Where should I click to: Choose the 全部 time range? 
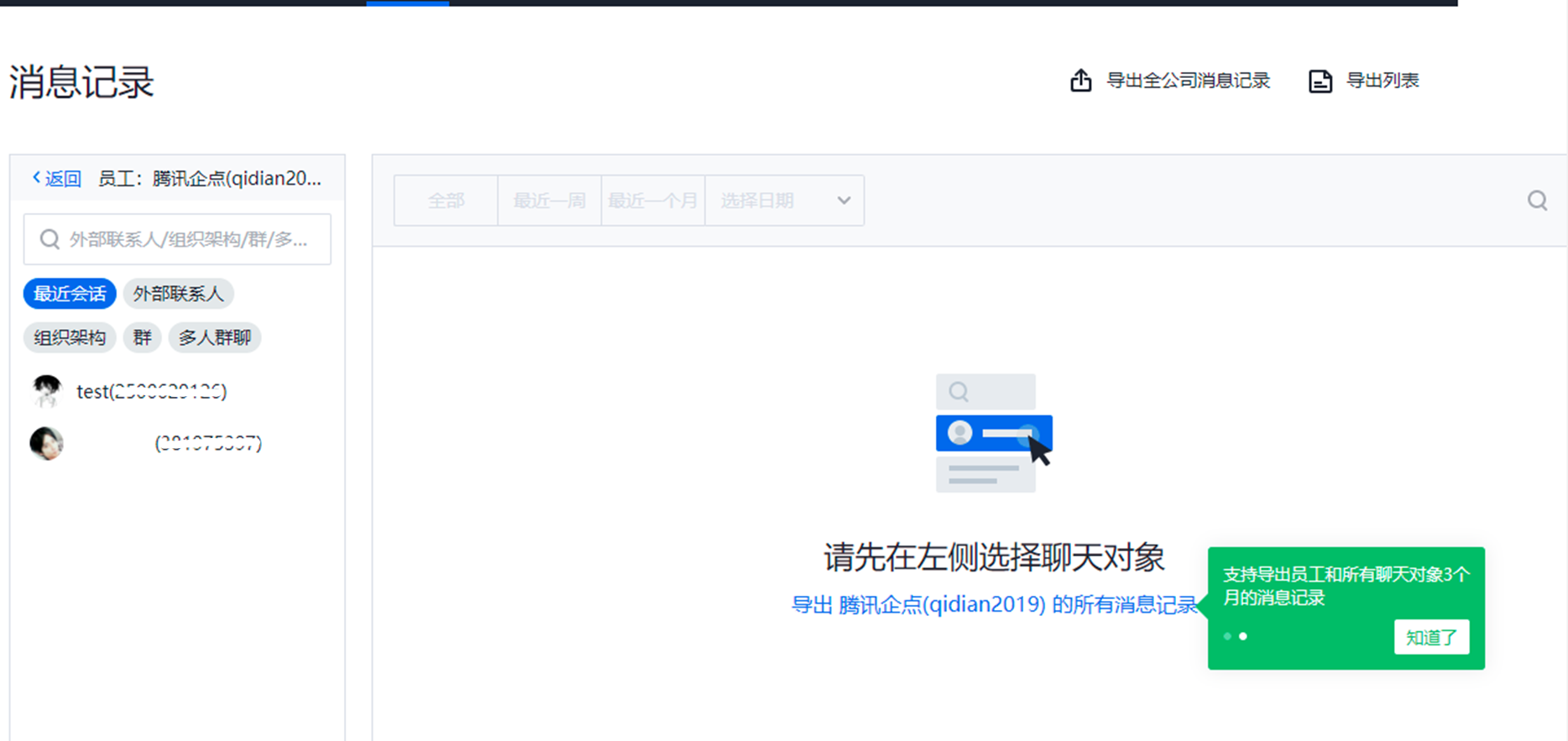coord(446,201)
